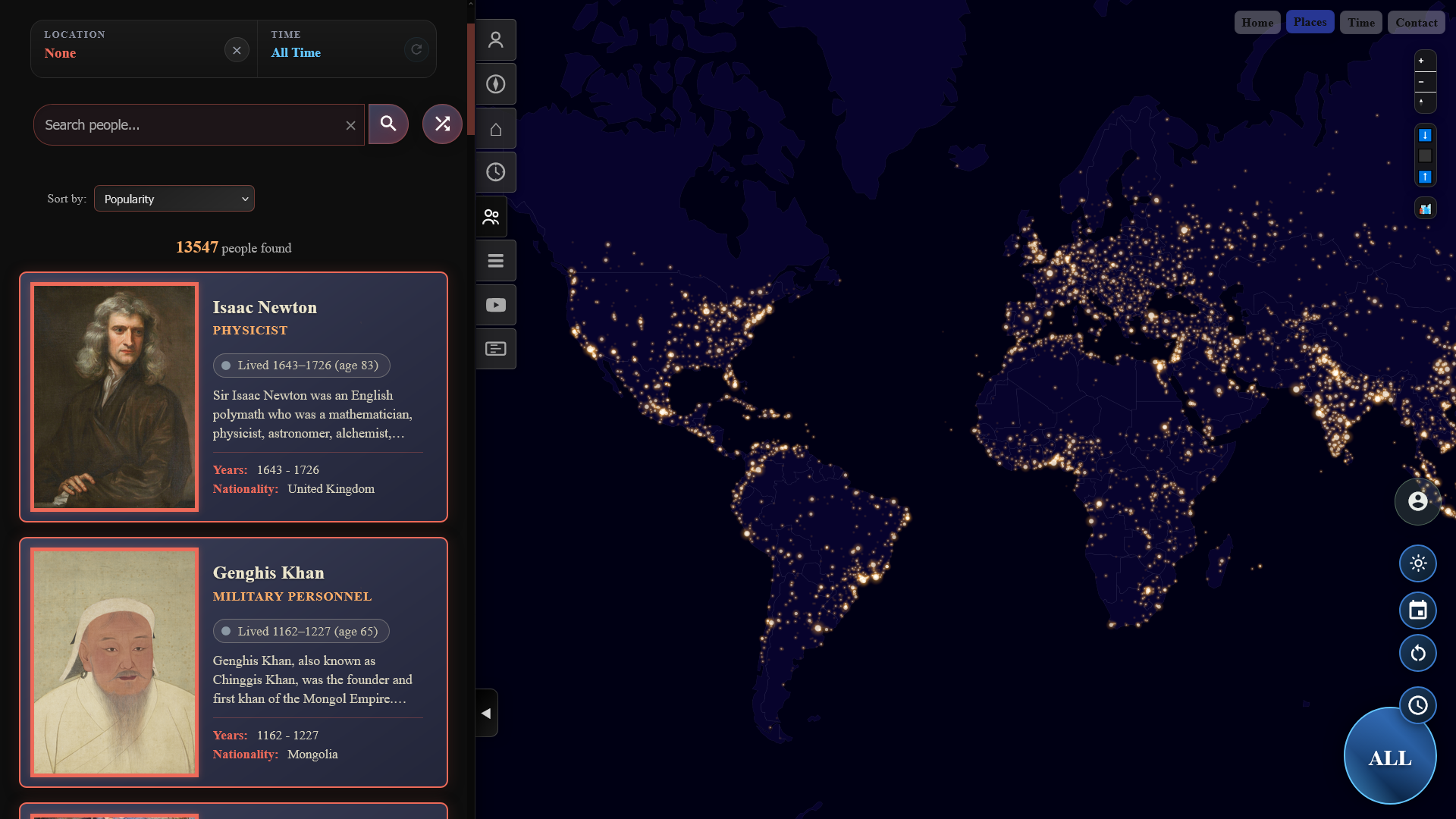The image size is (1456, 819).
Task: Collapse the side panel with left arrow
Action: pos(486,713)
